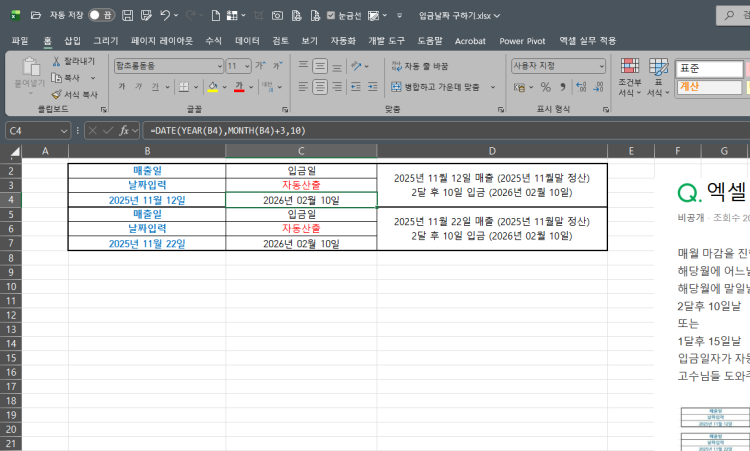
Task: Open alignment settings dialog launcher in 맞춤 group
Action: point(501,110)
